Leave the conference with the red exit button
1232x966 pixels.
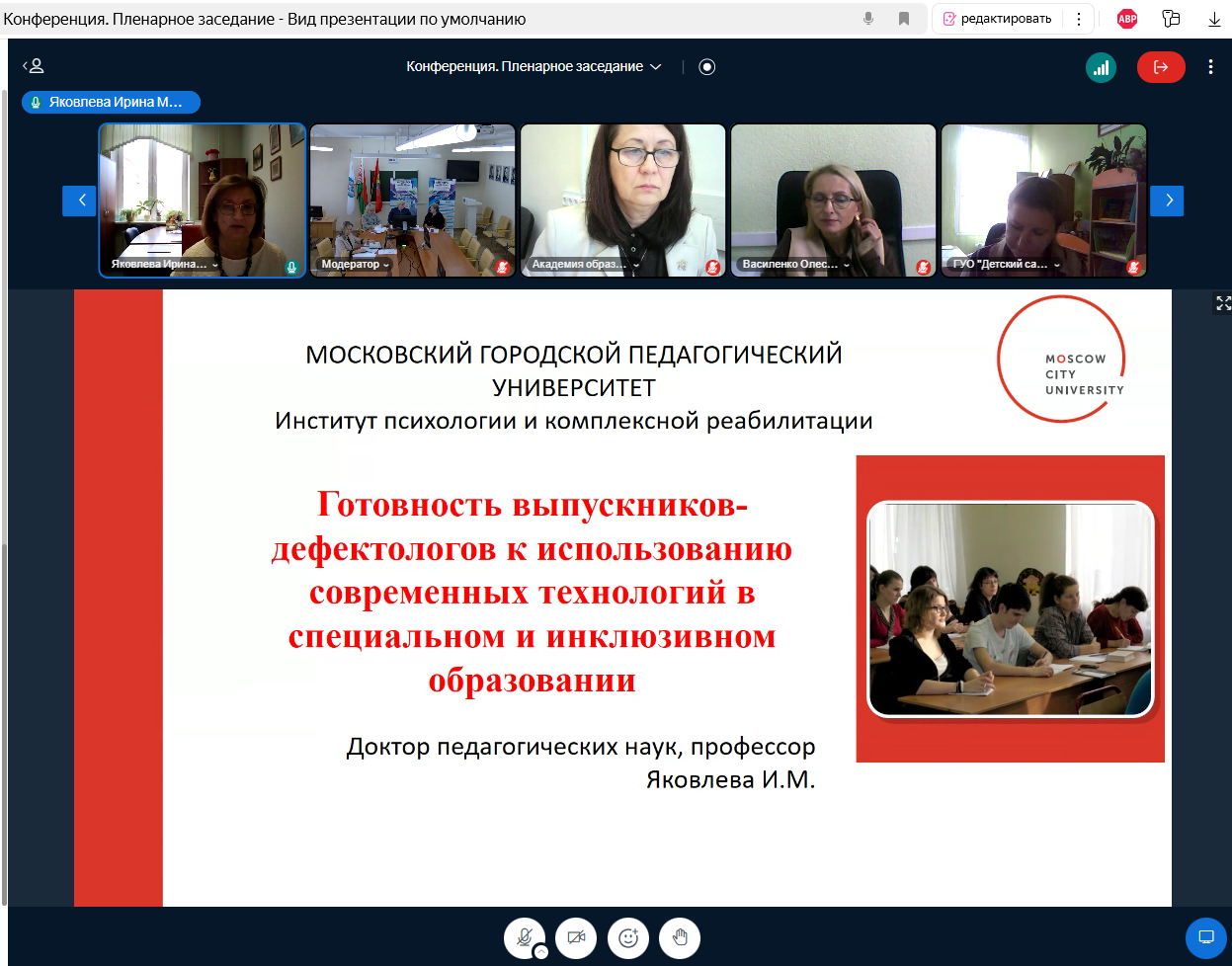point(1161,67)
